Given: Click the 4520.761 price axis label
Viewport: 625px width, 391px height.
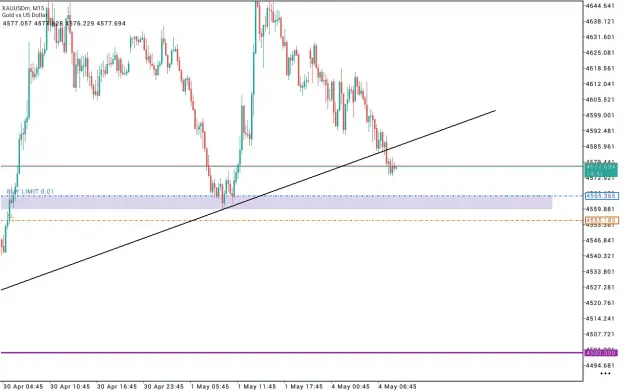Looking at the screenshot, I should coord(600,303).
